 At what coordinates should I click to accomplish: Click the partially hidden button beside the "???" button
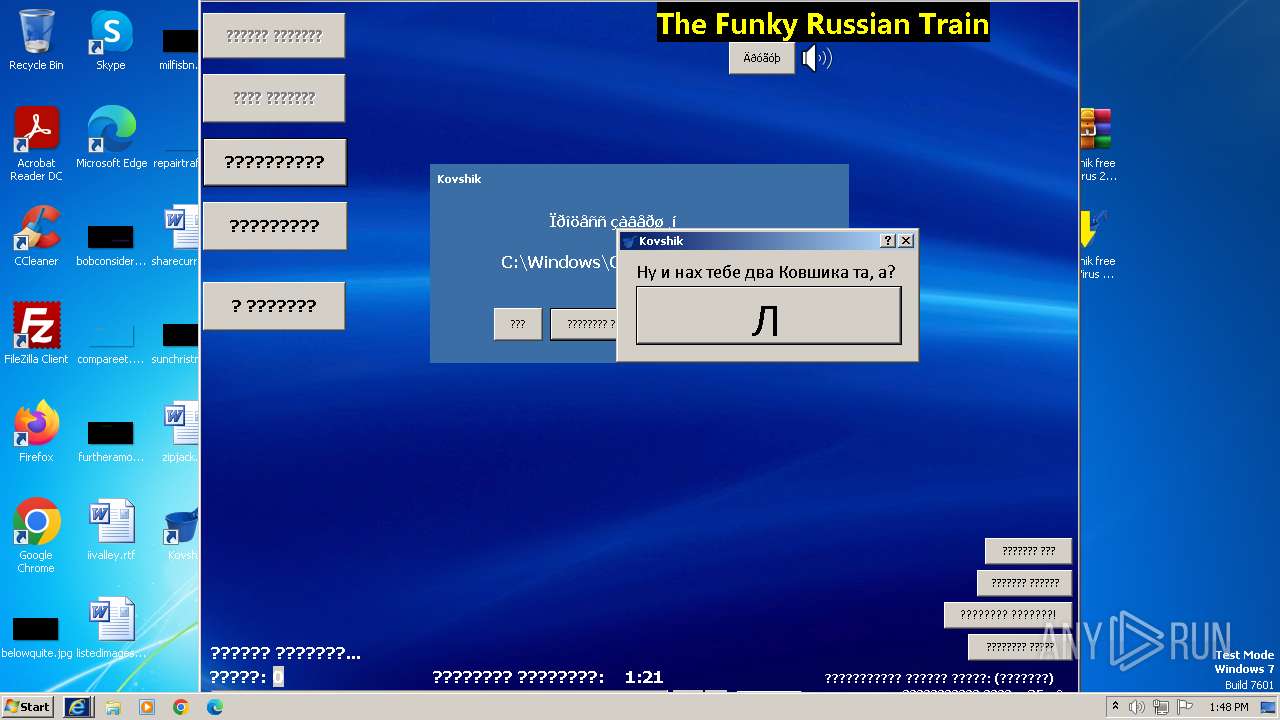coord(584,324)
